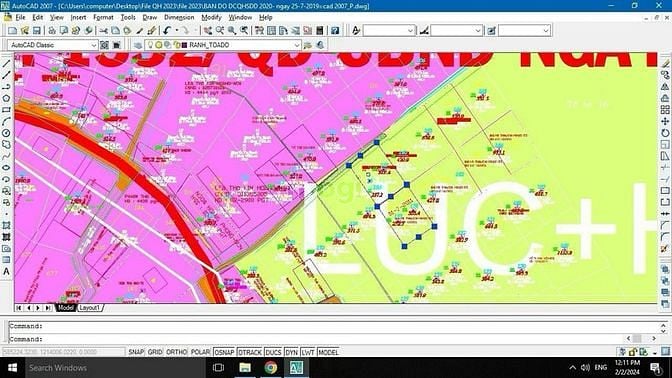Activate the Pan Realtime icon
The width and height of the screenshot is (672, 378).
[208, 30]
